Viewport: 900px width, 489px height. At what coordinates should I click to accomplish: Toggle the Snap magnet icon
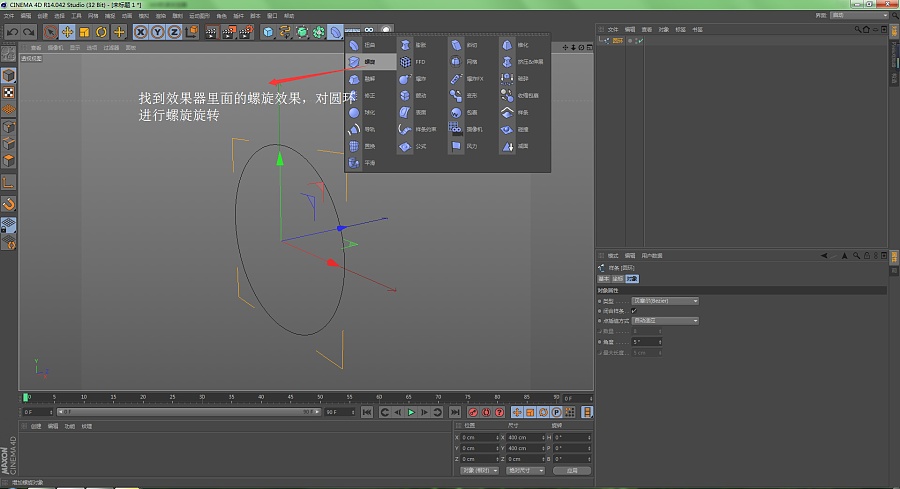(9, 204)
